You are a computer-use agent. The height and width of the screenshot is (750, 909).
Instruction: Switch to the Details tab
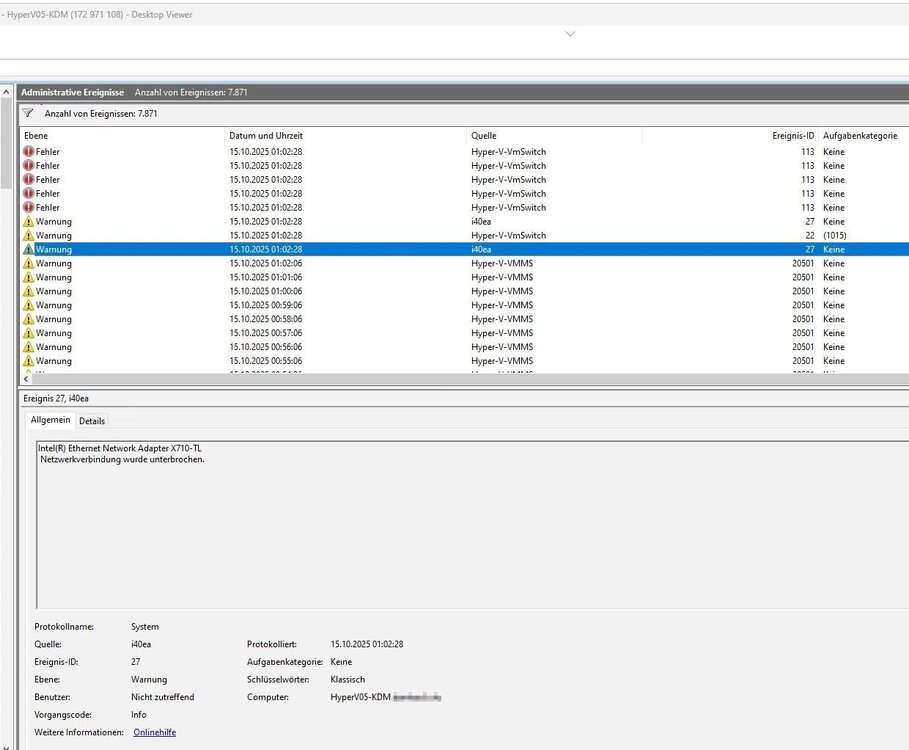coord(92,421)
